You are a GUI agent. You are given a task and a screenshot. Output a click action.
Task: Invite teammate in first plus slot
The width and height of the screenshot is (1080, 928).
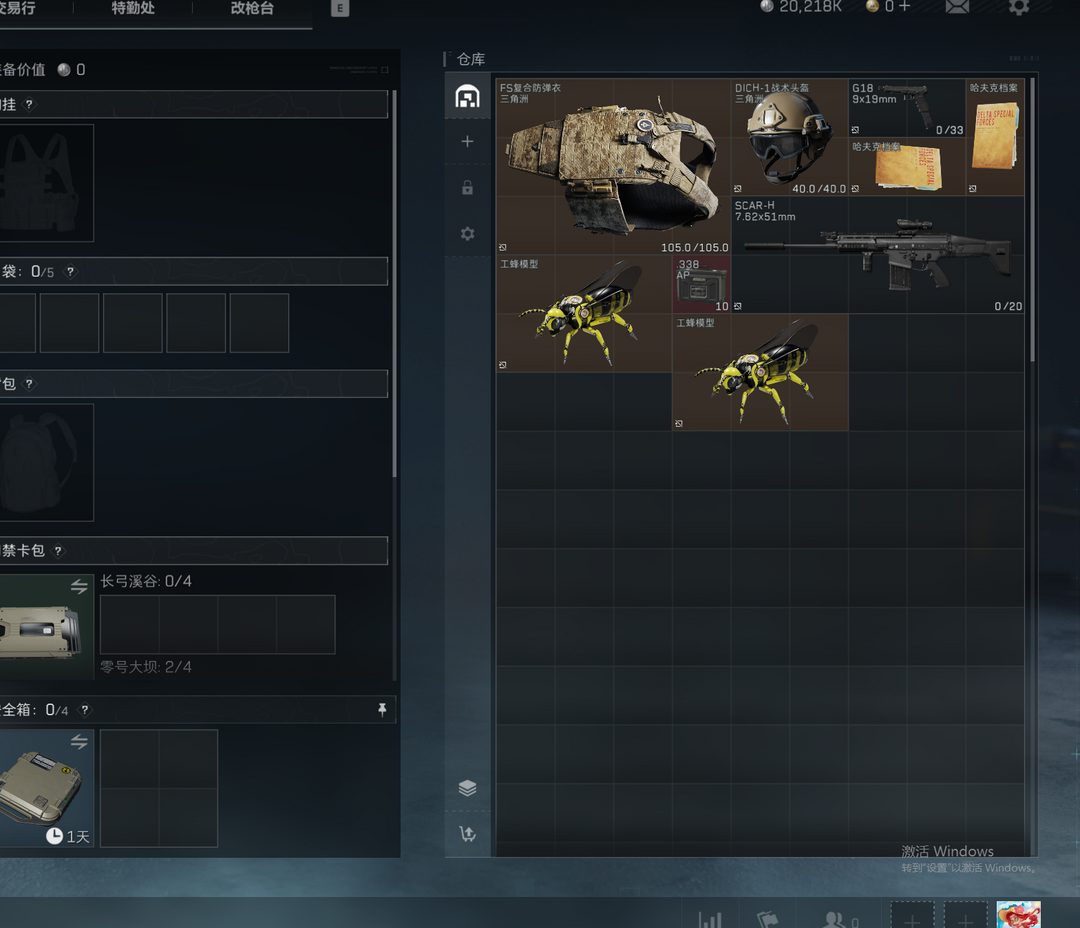(x=913, y=916)
